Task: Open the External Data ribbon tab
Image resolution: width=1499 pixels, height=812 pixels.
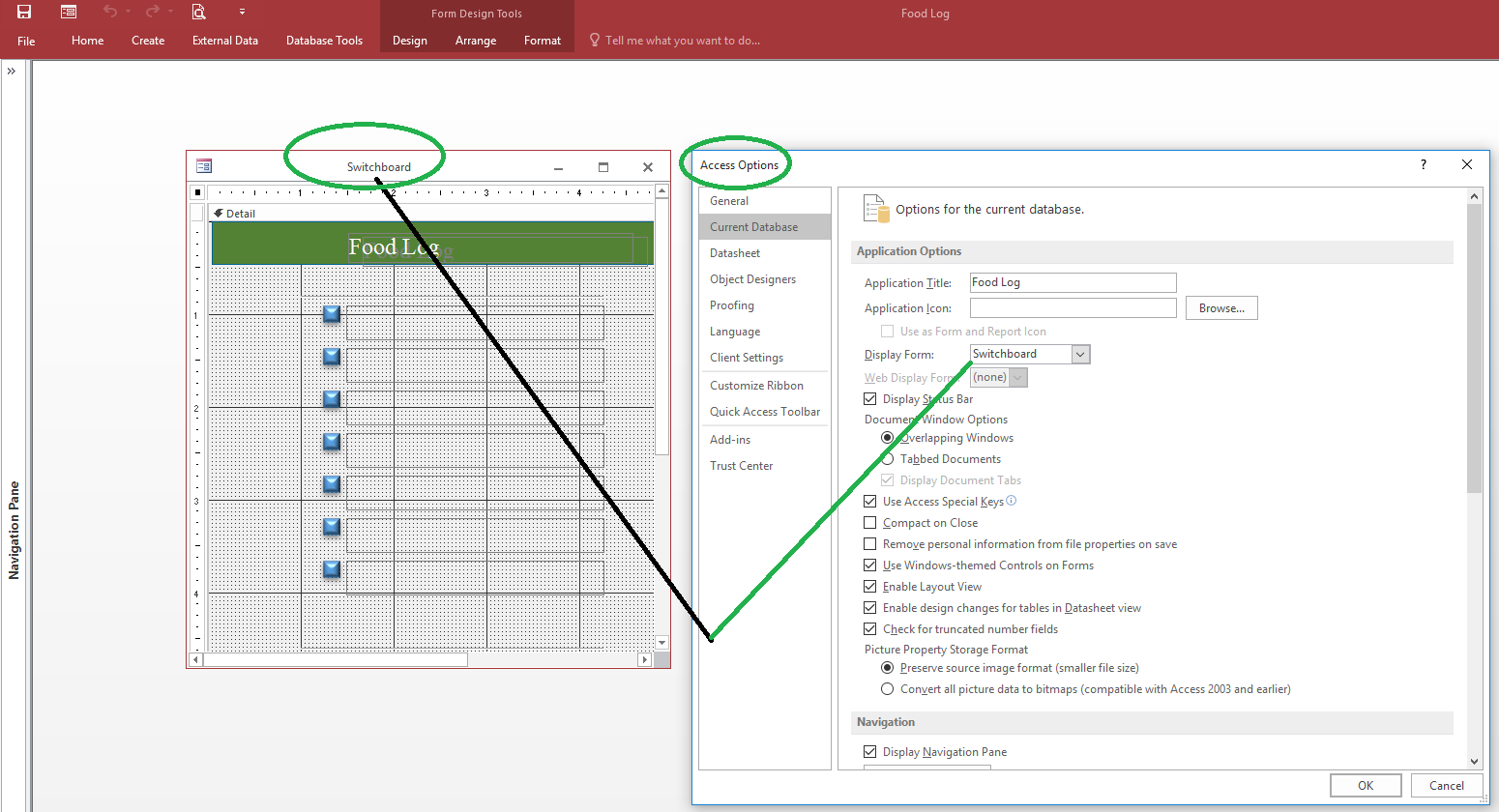Action: coord(225,41)
